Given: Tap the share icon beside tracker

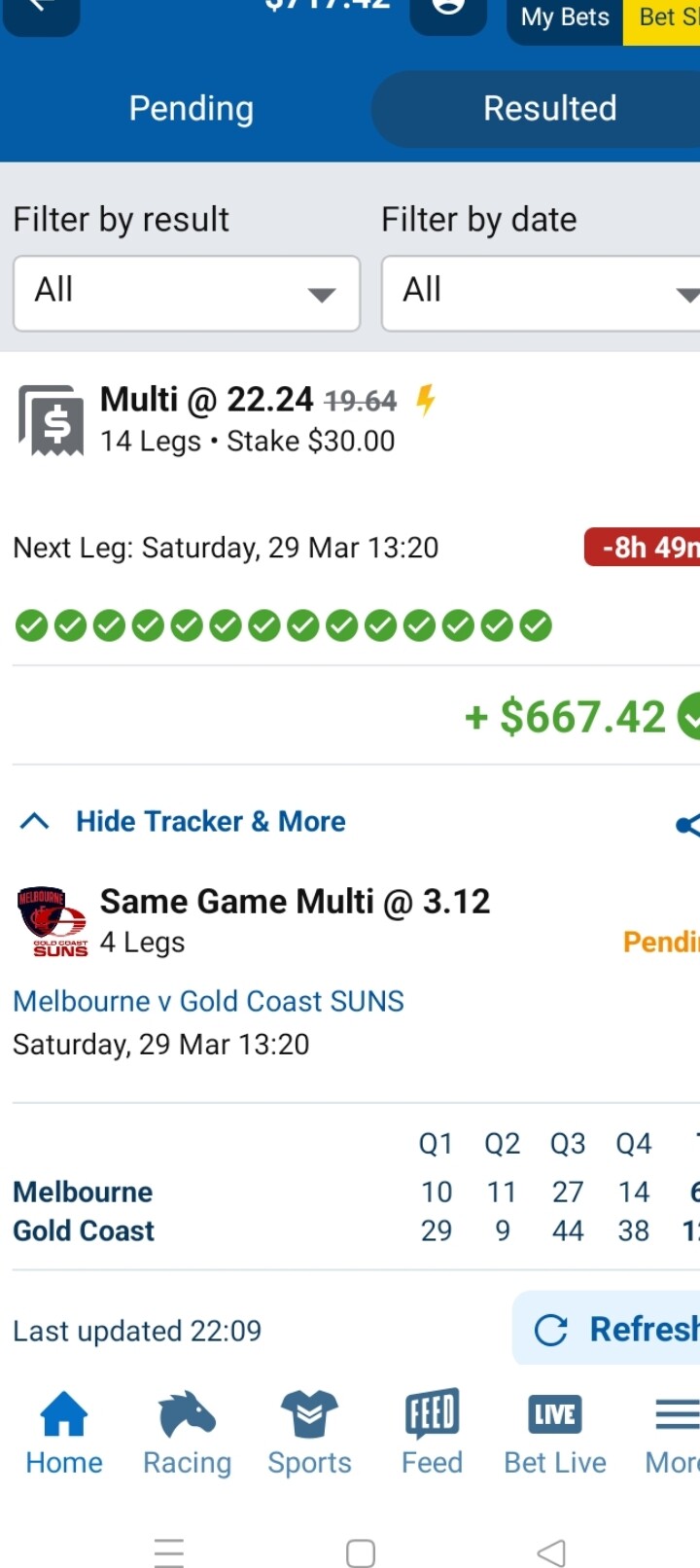Looking at the screenshot, I should pos(687,825).
